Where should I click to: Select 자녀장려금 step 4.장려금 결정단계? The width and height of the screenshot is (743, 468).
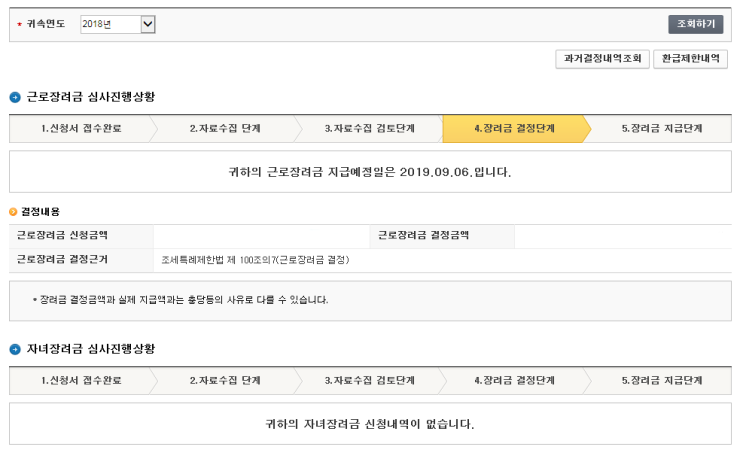coord(515,380)
